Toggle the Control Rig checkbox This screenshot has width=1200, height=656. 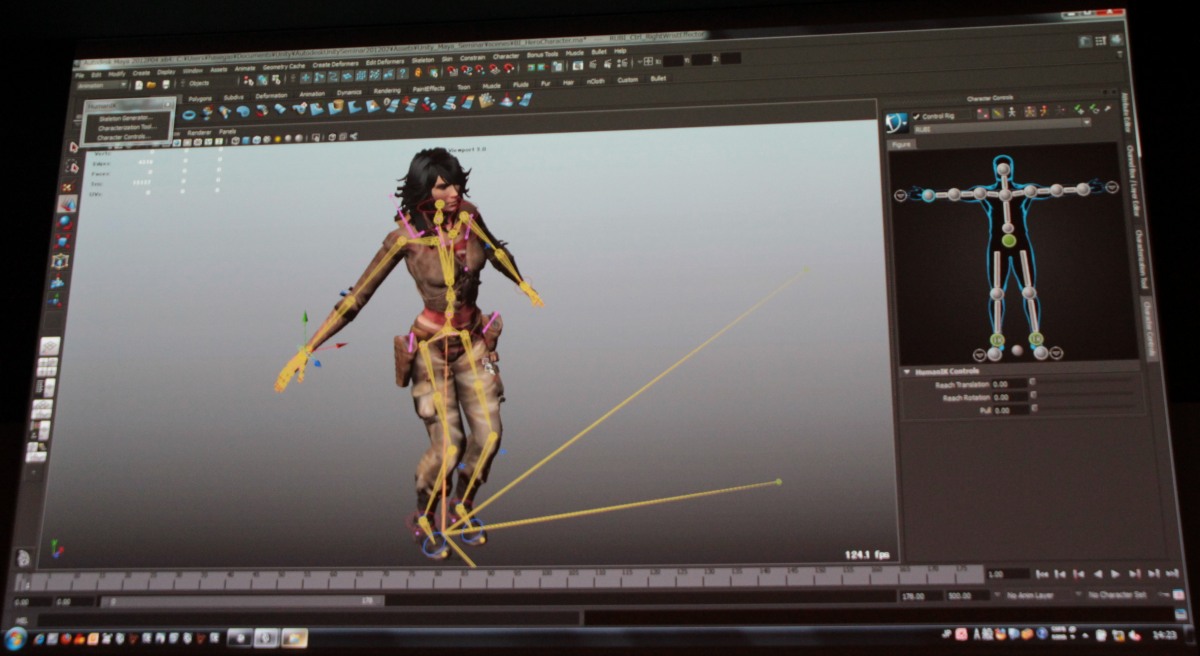pyautogui.click(x=917, y=116)
